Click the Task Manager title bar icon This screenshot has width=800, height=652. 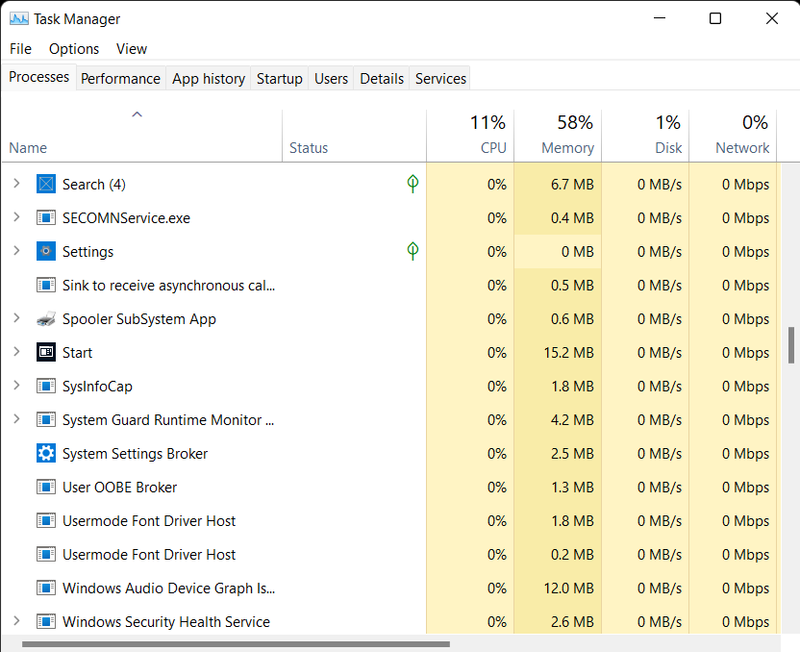tap(19, 19)
